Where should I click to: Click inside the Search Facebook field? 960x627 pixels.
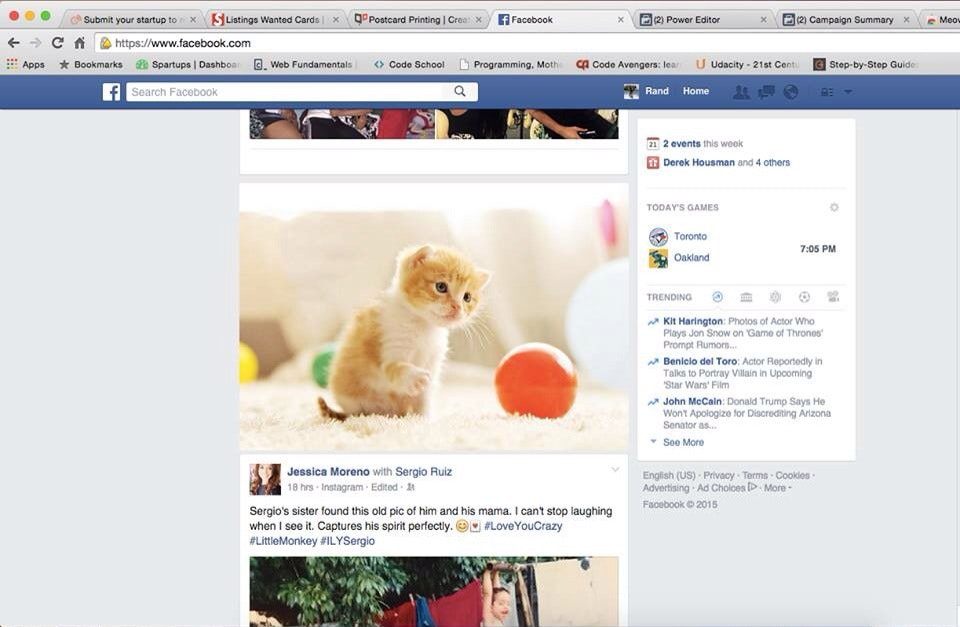coord(280,91)
